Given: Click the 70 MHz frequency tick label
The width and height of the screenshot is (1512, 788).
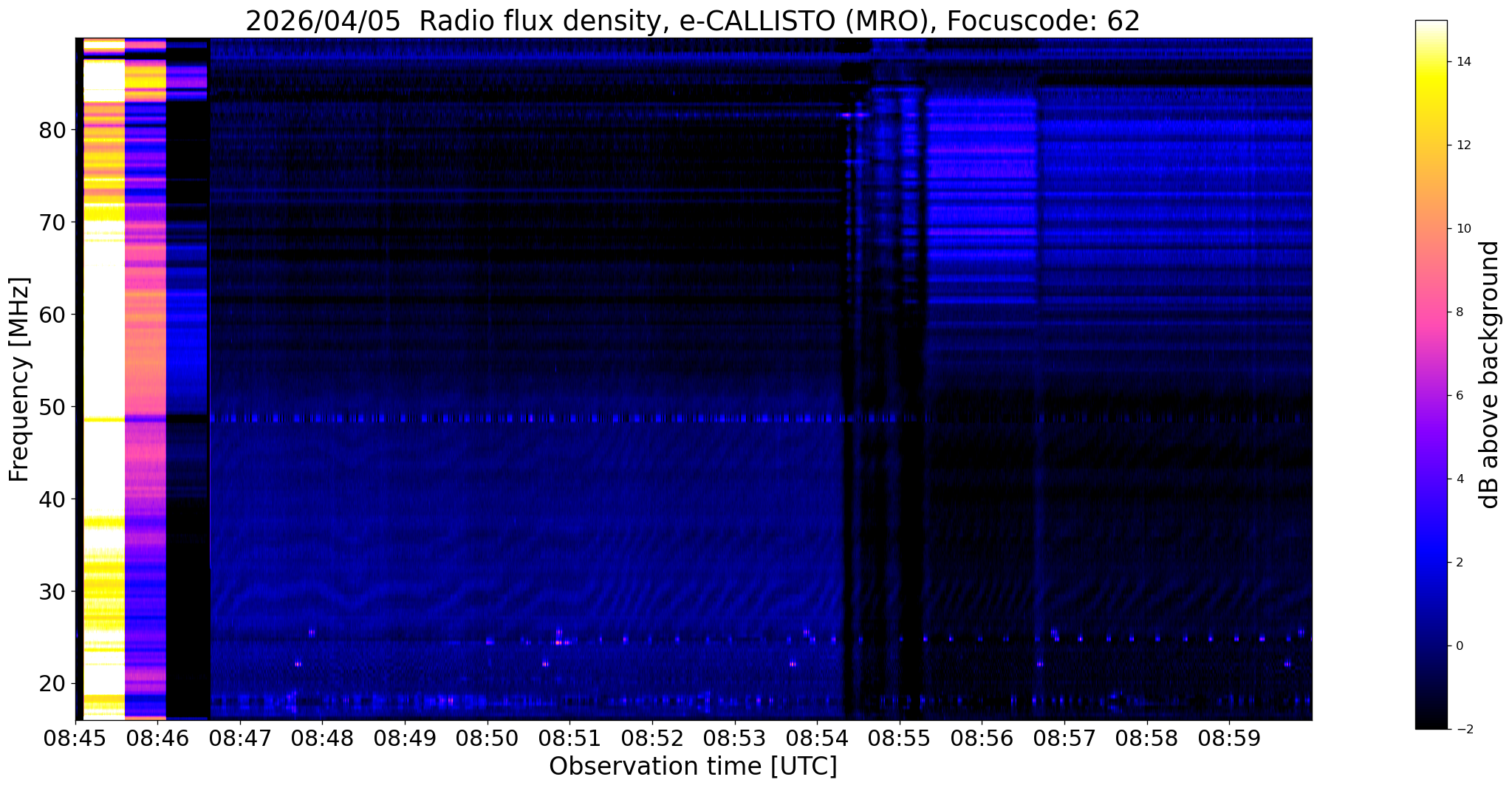Looking at the screenshot, I should point(52,223).
